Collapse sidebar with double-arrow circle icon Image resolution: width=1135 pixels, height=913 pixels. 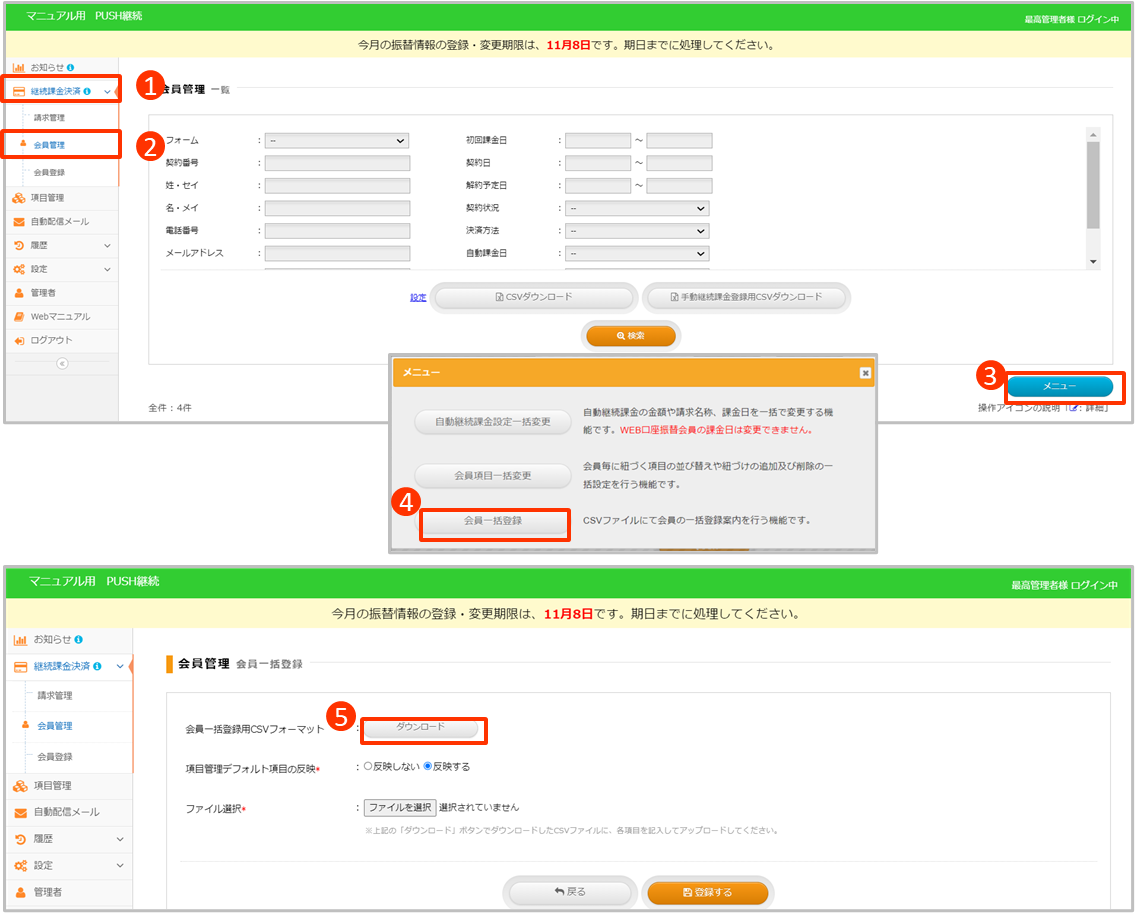(62, 364)
